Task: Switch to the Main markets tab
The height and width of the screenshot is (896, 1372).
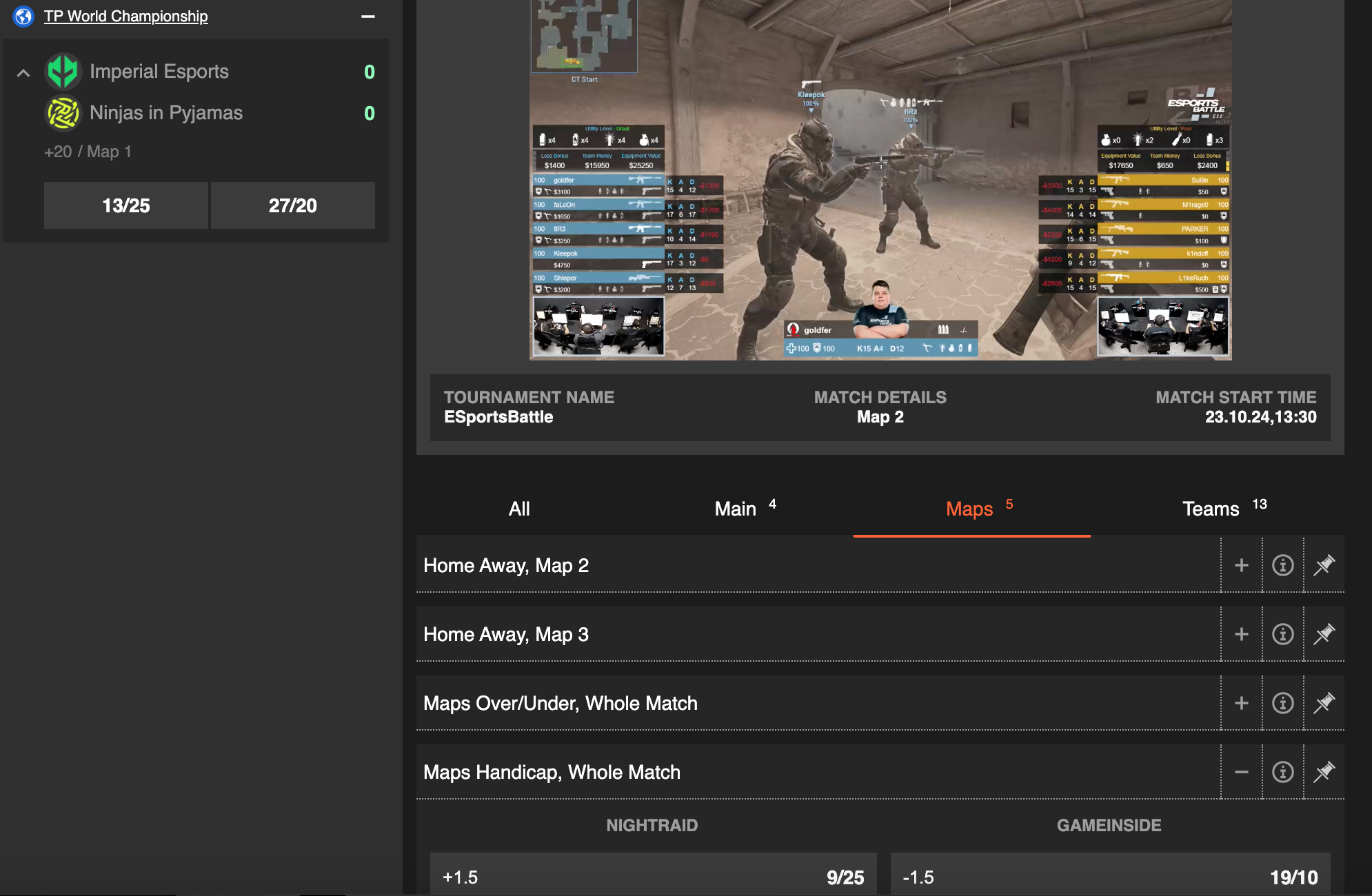Action: (745, 509)
